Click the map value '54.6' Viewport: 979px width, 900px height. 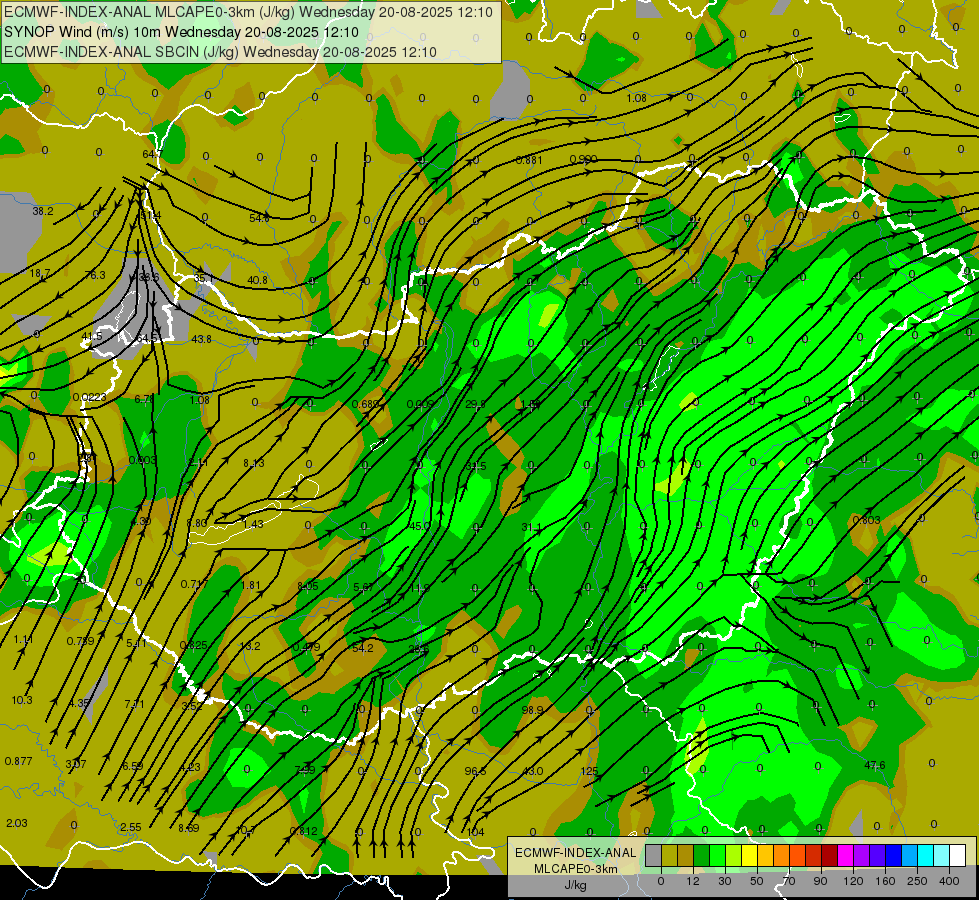tap(259, 218)
